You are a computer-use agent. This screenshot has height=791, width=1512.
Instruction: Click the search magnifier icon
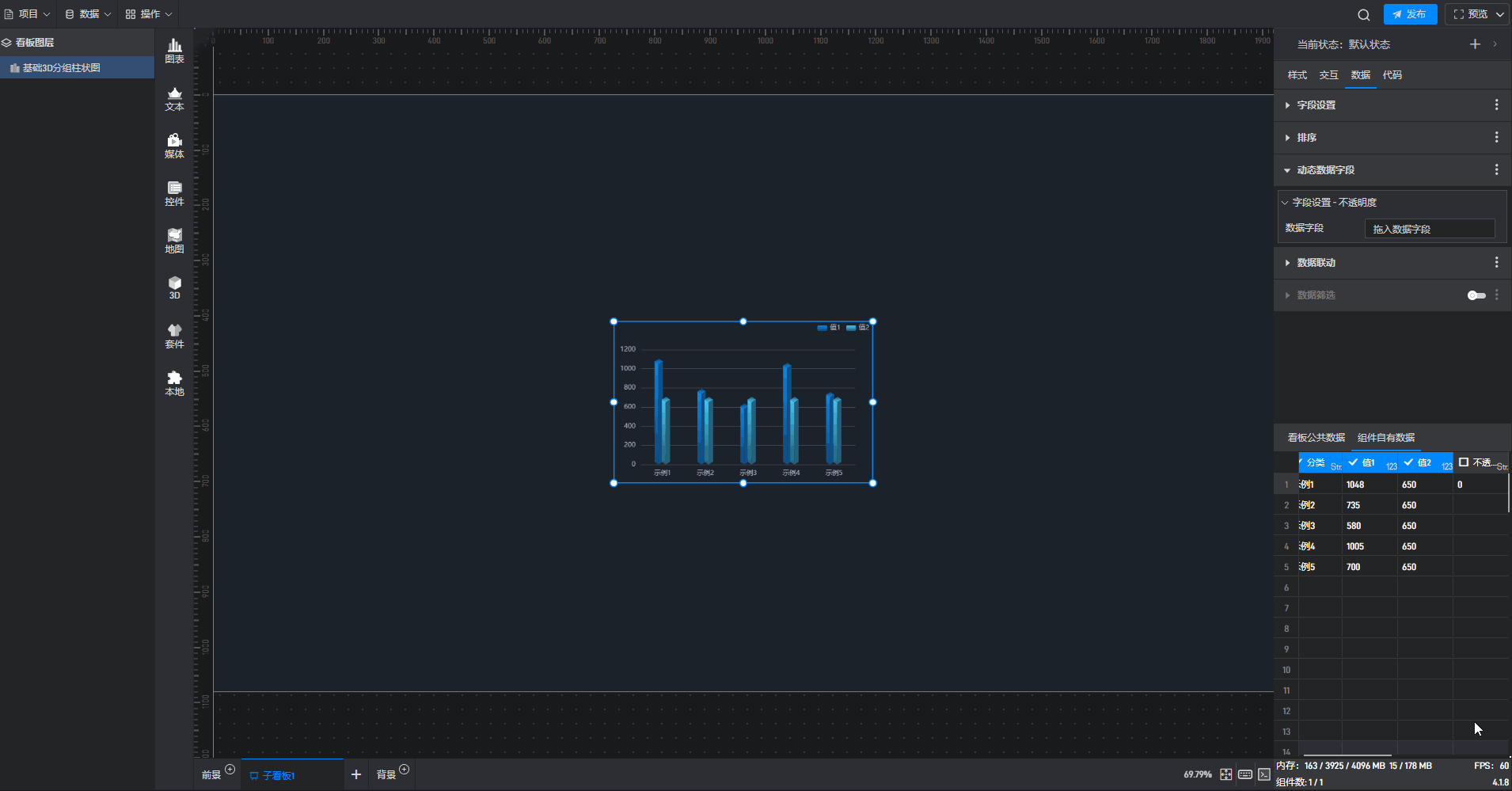pyautogui.click(x=1363, y=14)
